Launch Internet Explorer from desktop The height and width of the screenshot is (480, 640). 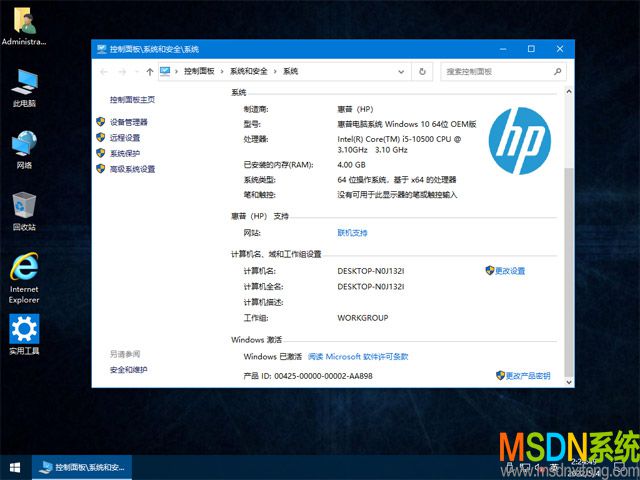pos(24,278)
